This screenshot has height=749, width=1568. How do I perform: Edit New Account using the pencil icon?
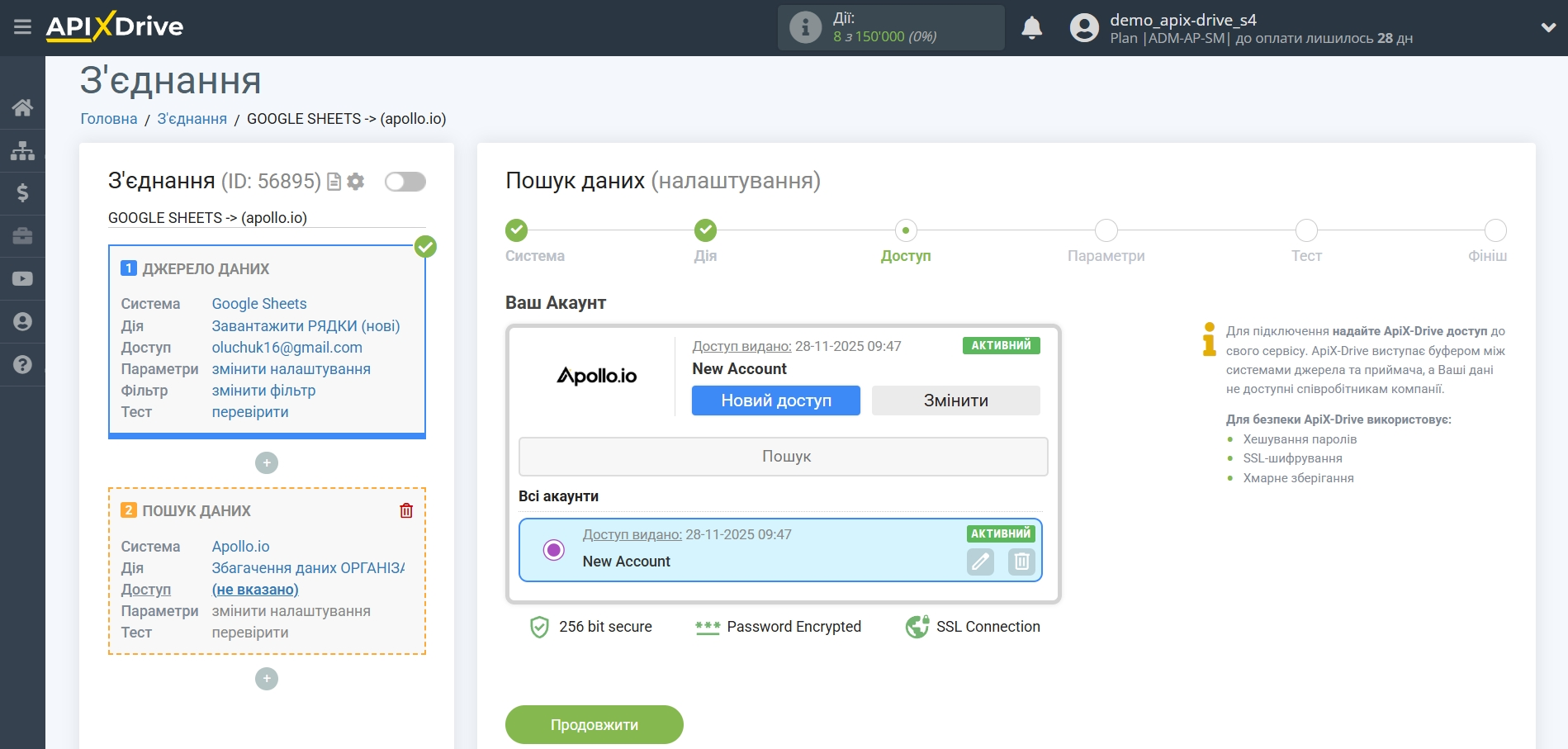(x=979, y=562)
